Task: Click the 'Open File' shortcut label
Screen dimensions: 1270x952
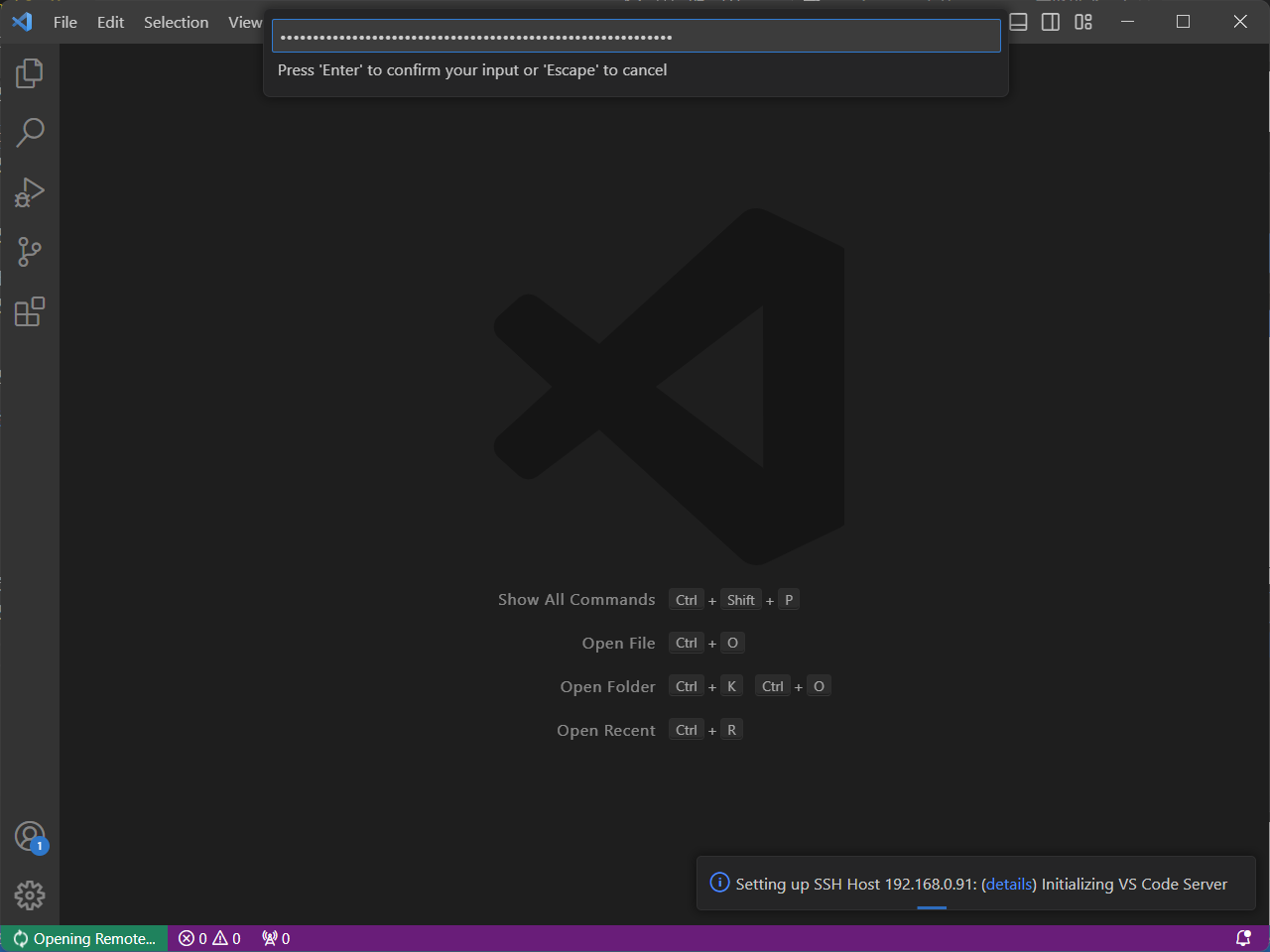Action: pos(618,644)
